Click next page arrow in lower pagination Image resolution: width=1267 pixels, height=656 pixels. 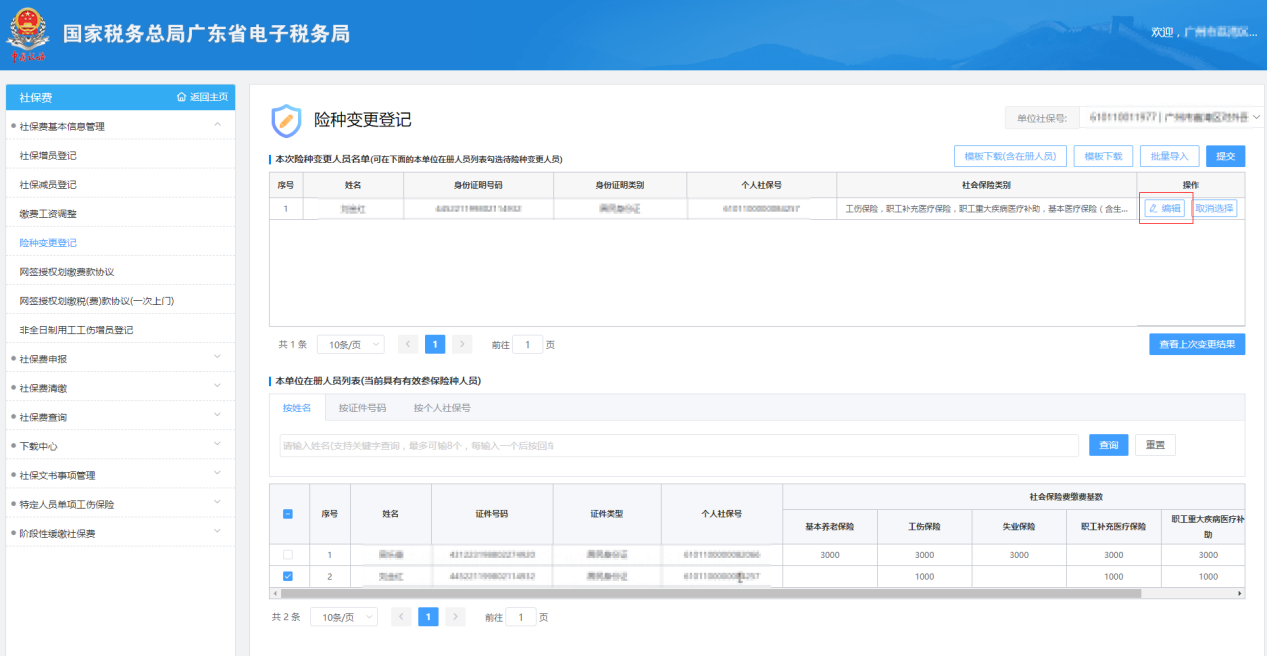[455, 617]
